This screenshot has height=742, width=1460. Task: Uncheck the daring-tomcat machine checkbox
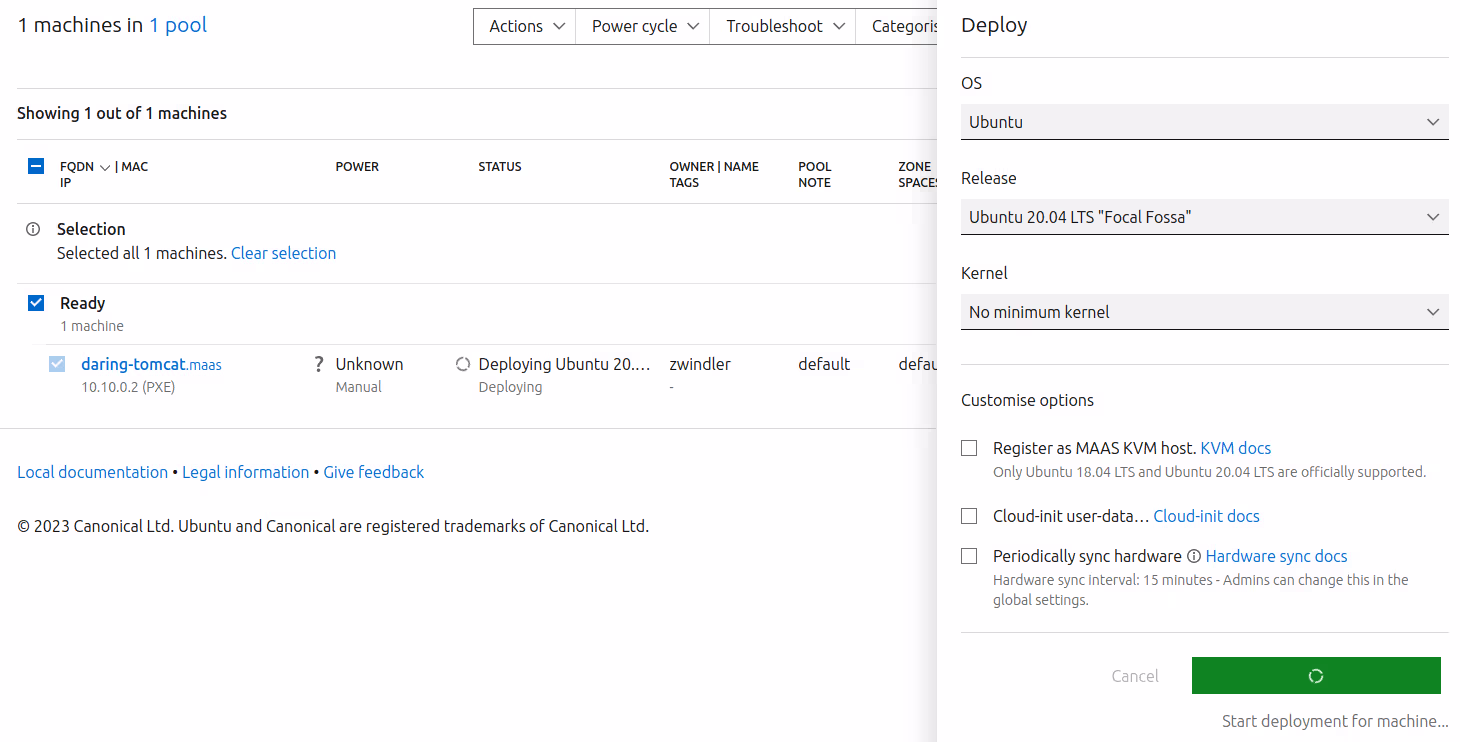(x=57, y=365)
